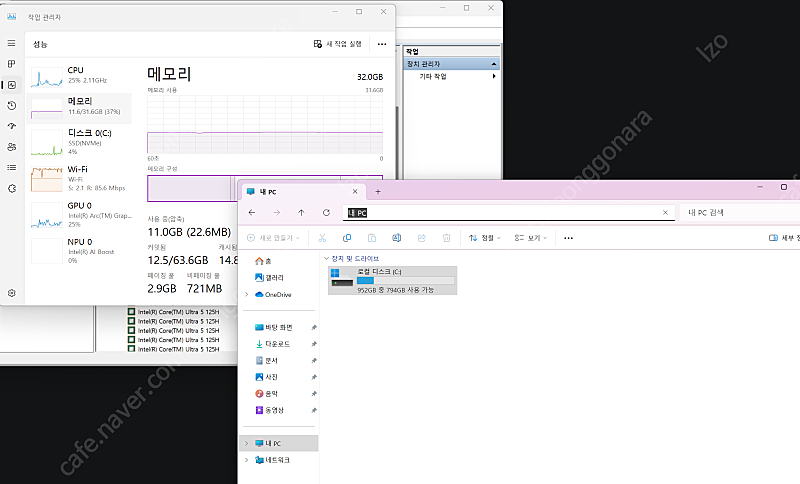Go forward in File Explorer
800x484 pixels.
[277, 213]
